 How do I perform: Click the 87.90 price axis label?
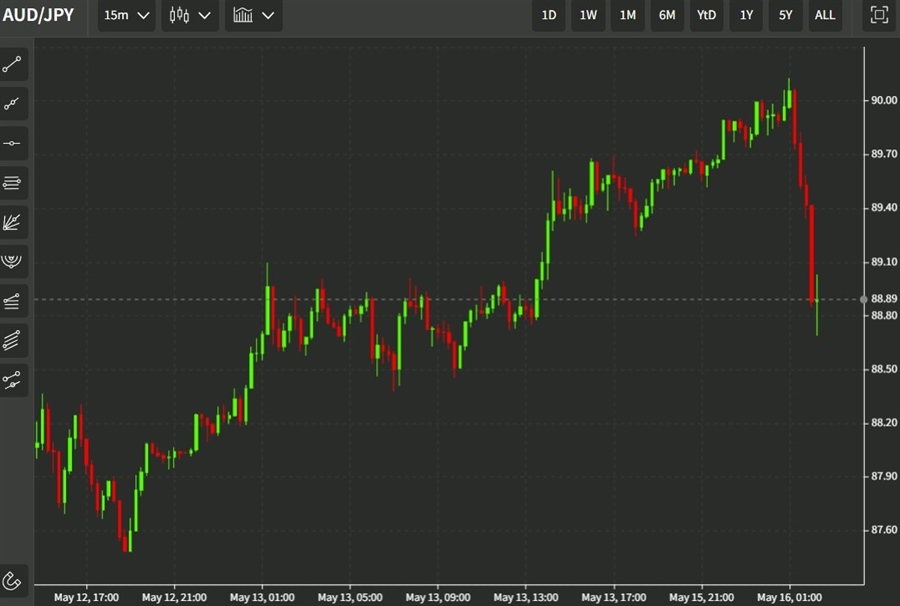(884, 476)
